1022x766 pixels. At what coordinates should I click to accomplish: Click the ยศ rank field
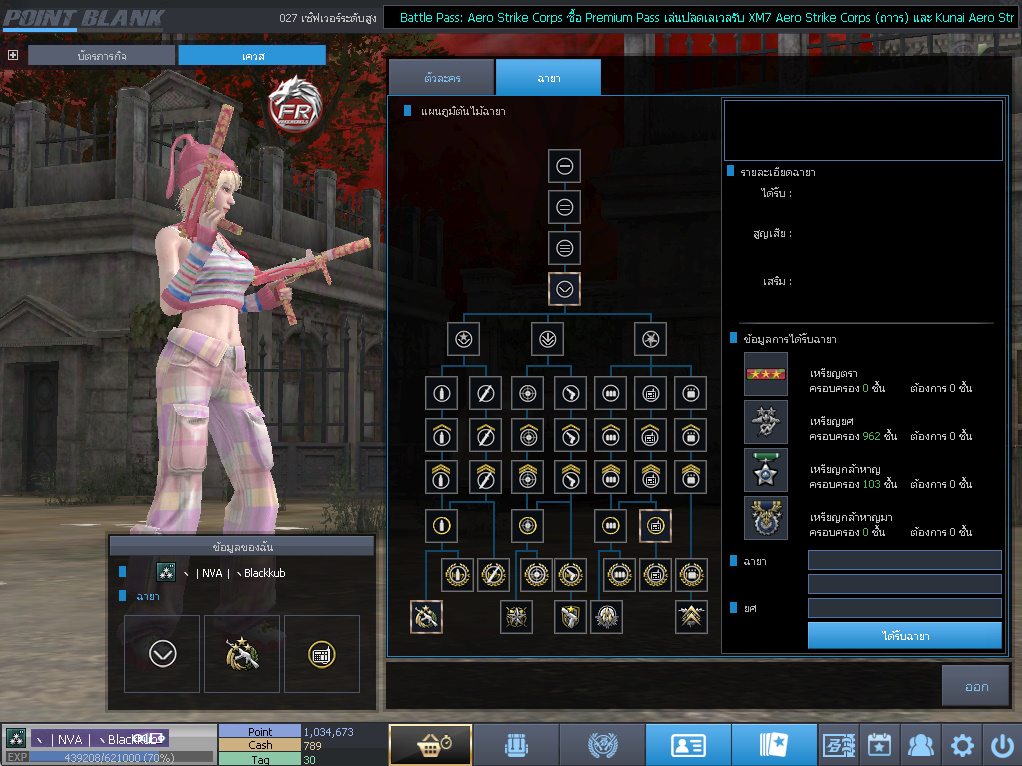[904, 608]
